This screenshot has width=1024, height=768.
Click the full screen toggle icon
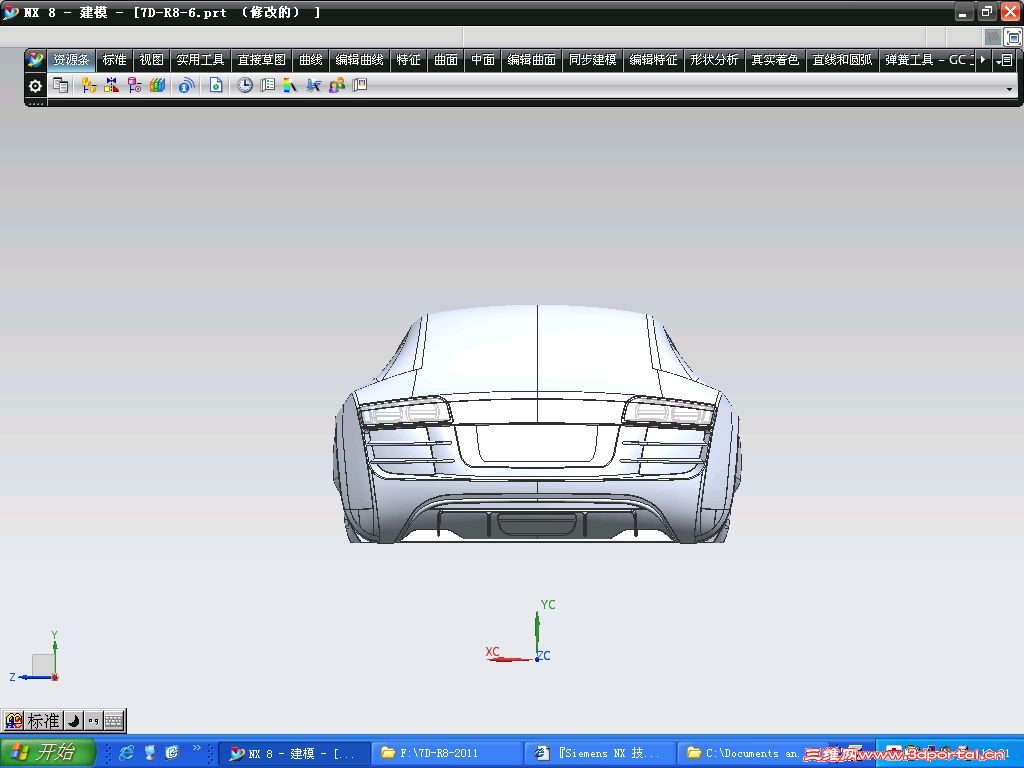[1013, 37]
